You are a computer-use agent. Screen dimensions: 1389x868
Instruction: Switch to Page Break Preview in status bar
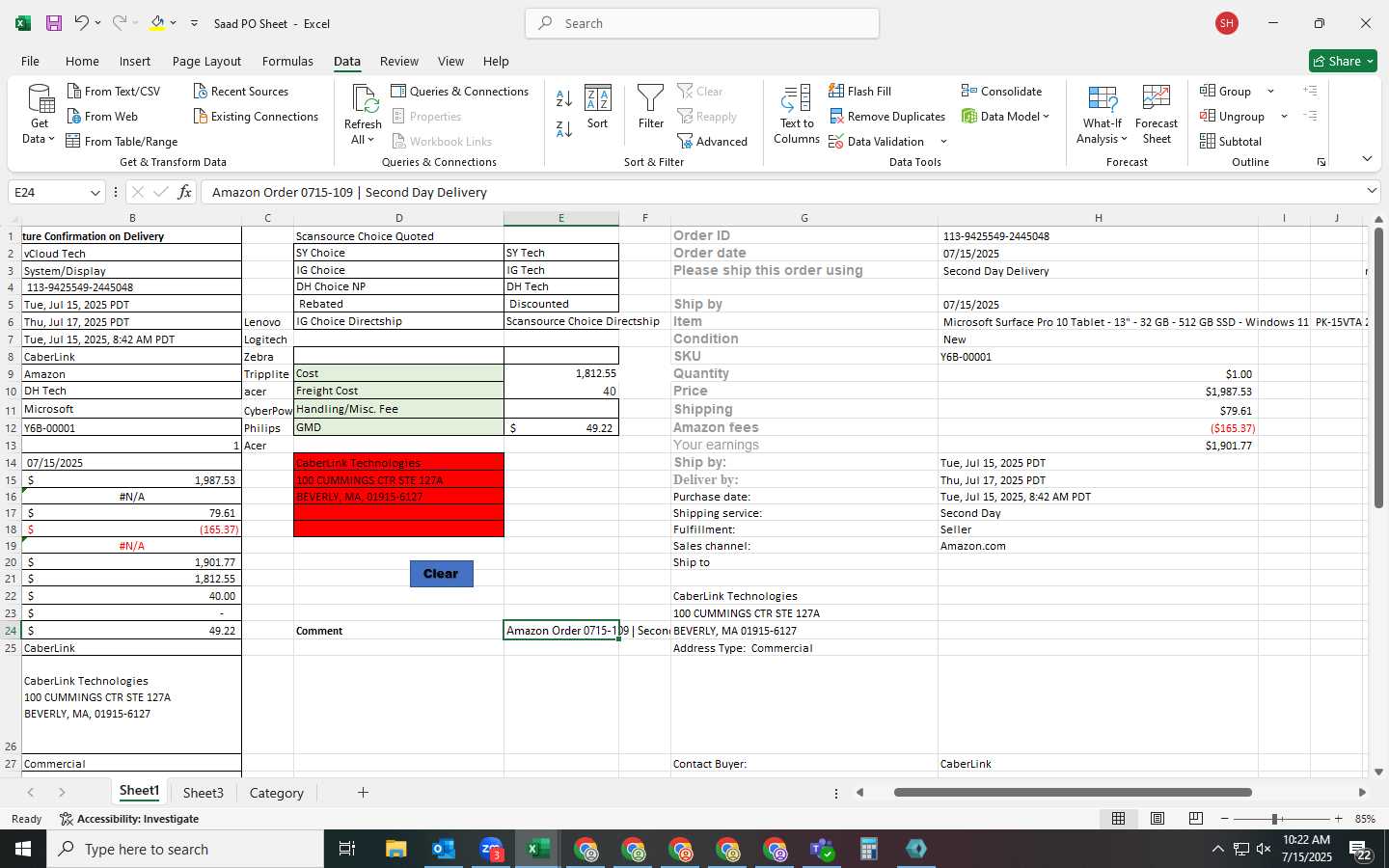coord(1196,819)
